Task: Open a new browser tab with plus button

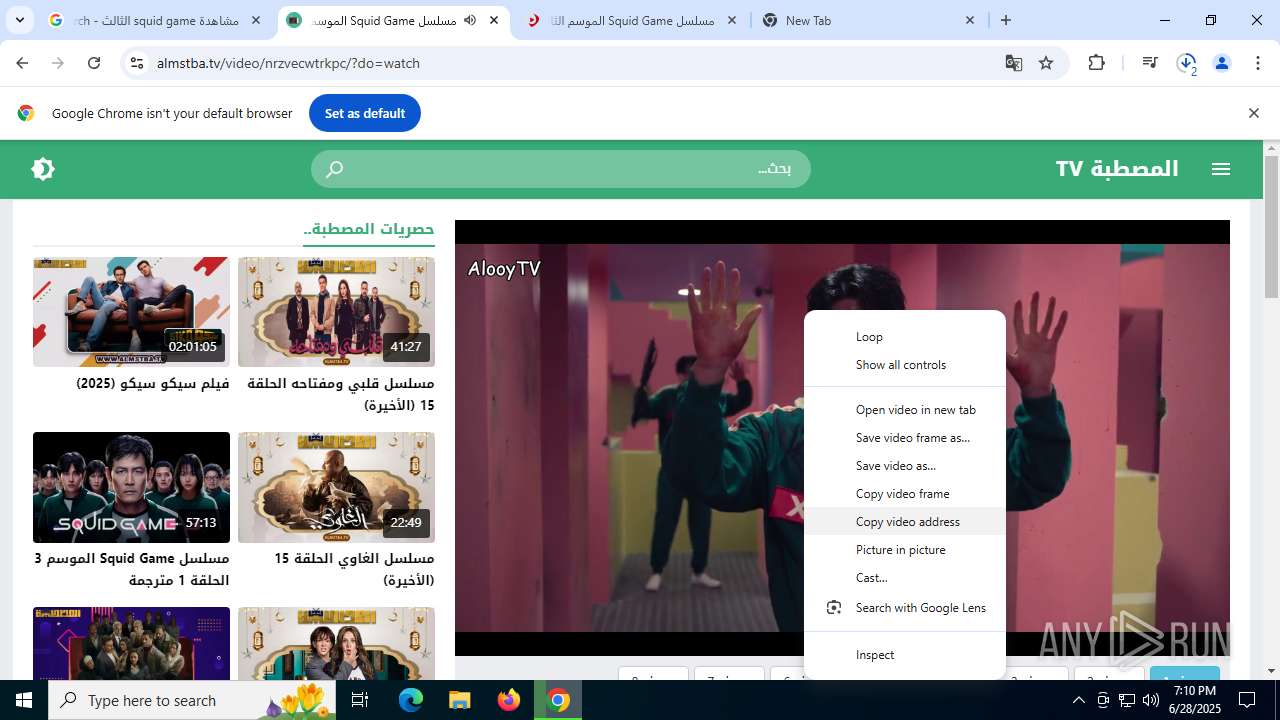Action: click(1006, 20)
